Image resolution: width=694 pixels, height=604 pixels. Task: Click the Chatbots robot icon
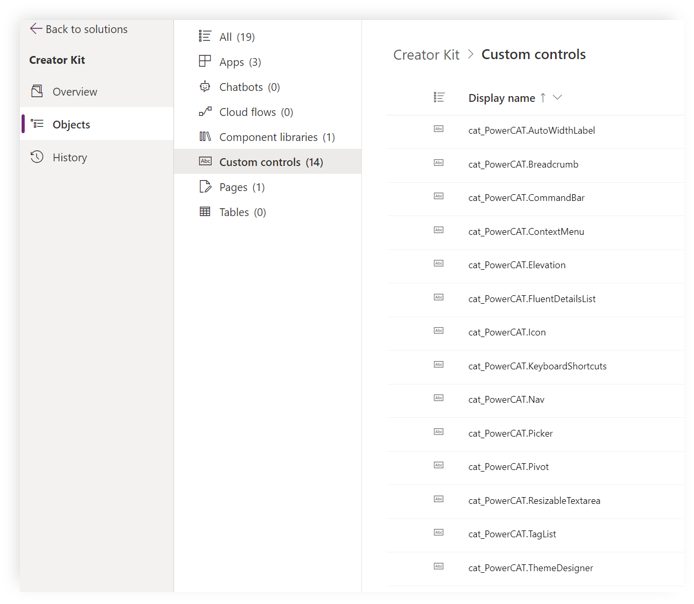(x=204, y=86)
